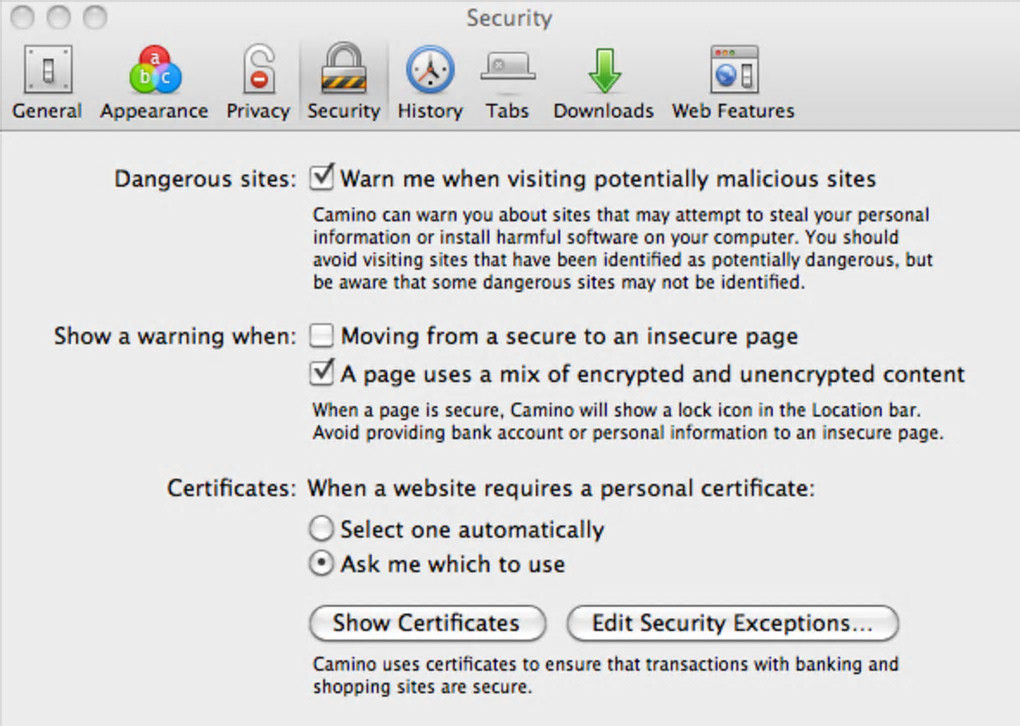Open the History pane clock icon
Screen dimensions: 1020x726
click(430, 71)
